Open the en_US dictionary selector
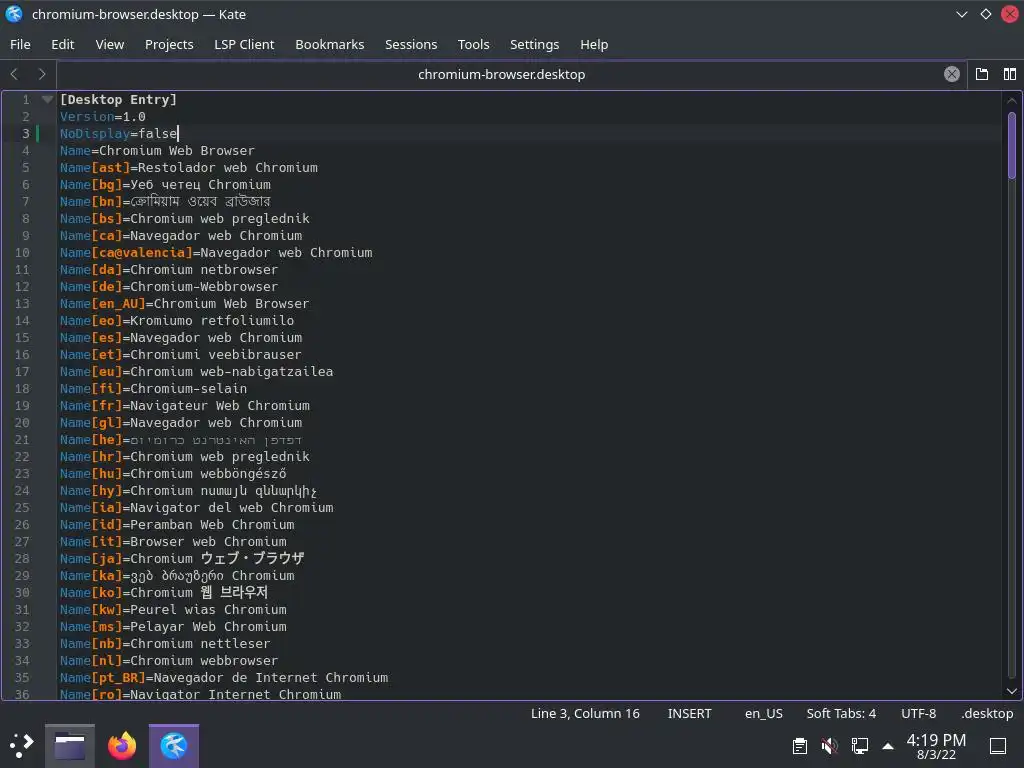 point(763,713)
